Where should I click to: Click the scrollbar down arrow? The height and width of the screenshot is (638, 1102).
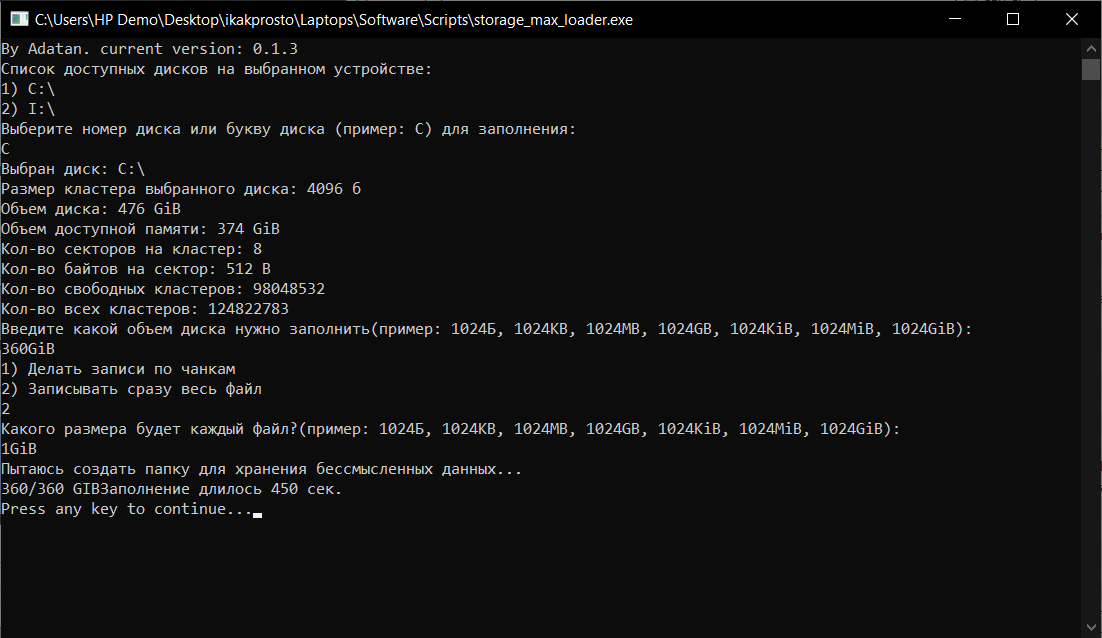tap(1091, 627)
